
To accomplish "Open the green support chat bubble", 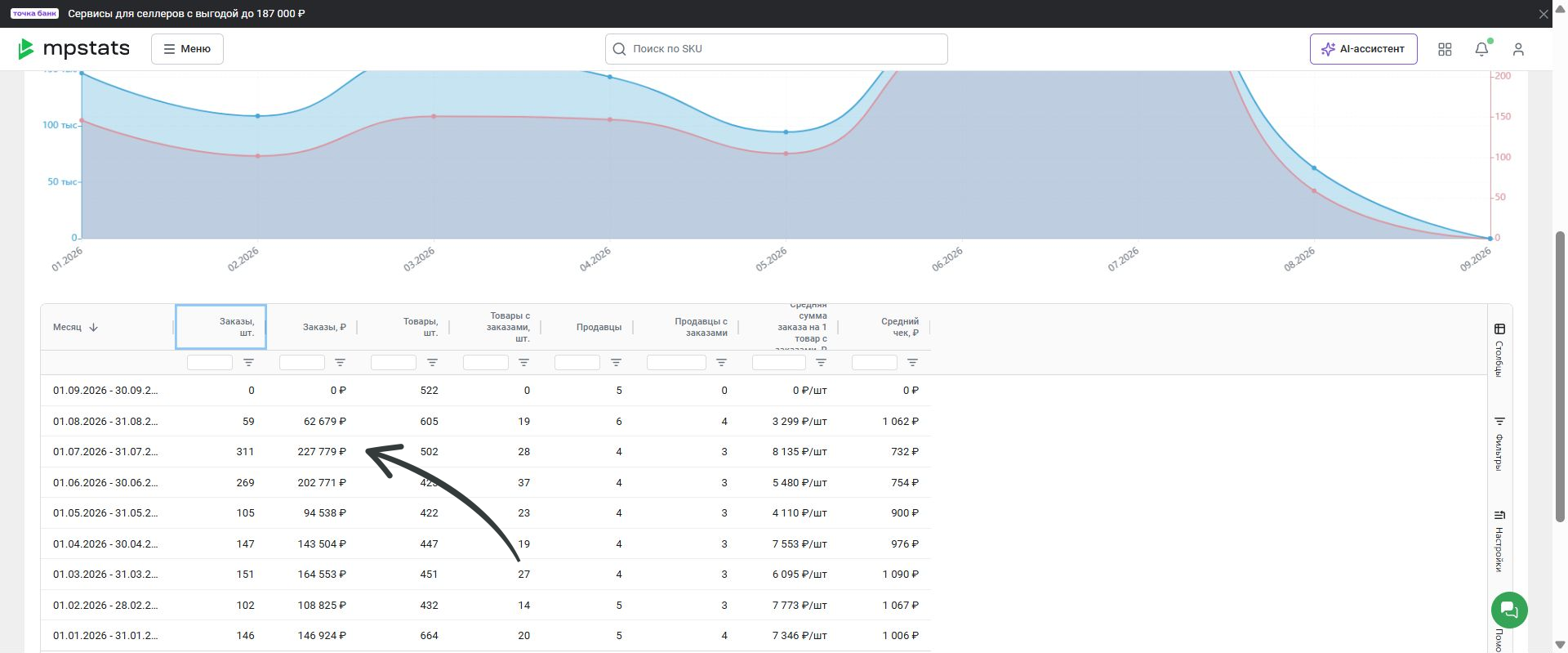I will tap(1509, 610).
